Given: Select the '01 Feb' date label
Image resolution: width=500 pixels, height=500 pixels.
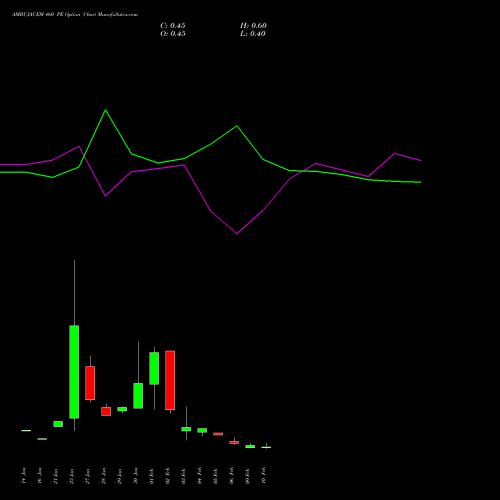Looking at the screenshot, I should coord(152,475).
